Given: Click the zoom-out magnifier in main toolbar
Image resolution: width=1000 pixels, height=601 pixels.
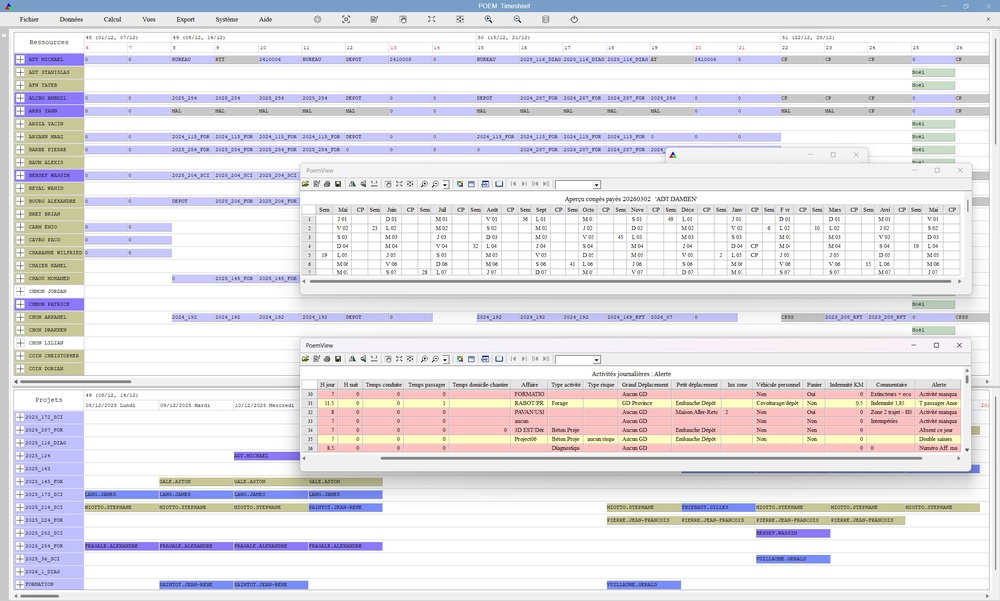Looking at the screenshot, I should click(x=517, y=19).
